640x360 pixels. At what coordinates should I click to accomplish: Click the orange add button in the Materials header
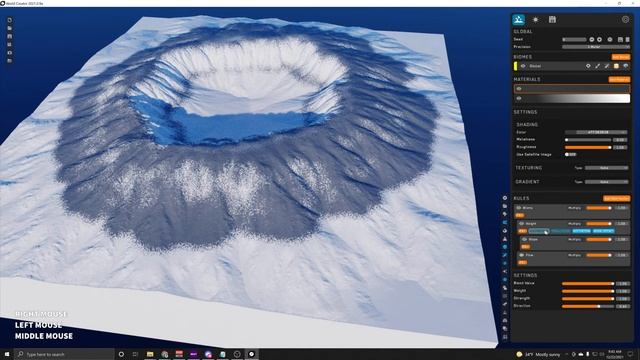click(x=619, y=80)
